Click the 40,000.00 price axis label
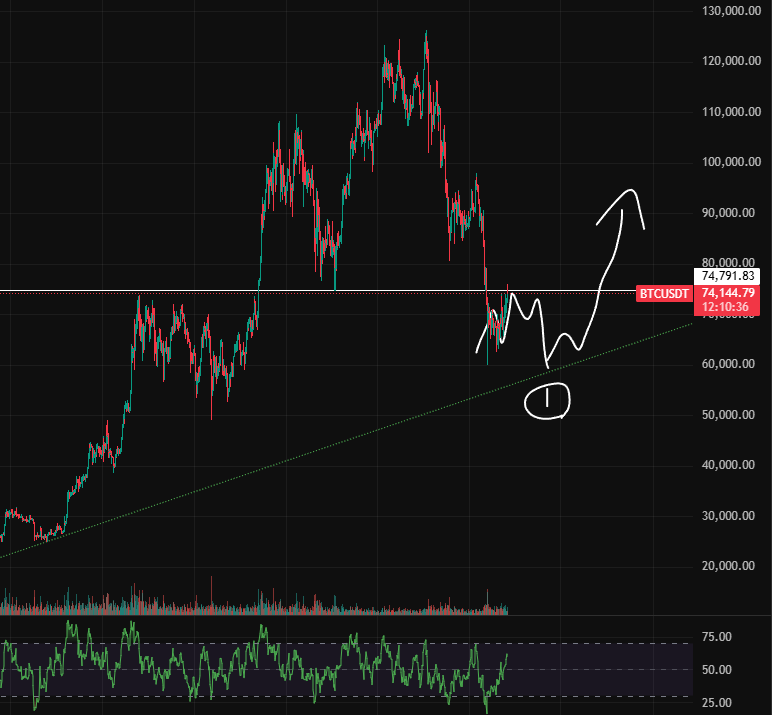Viewport: 772px width, 715px height. pos(728,465)
